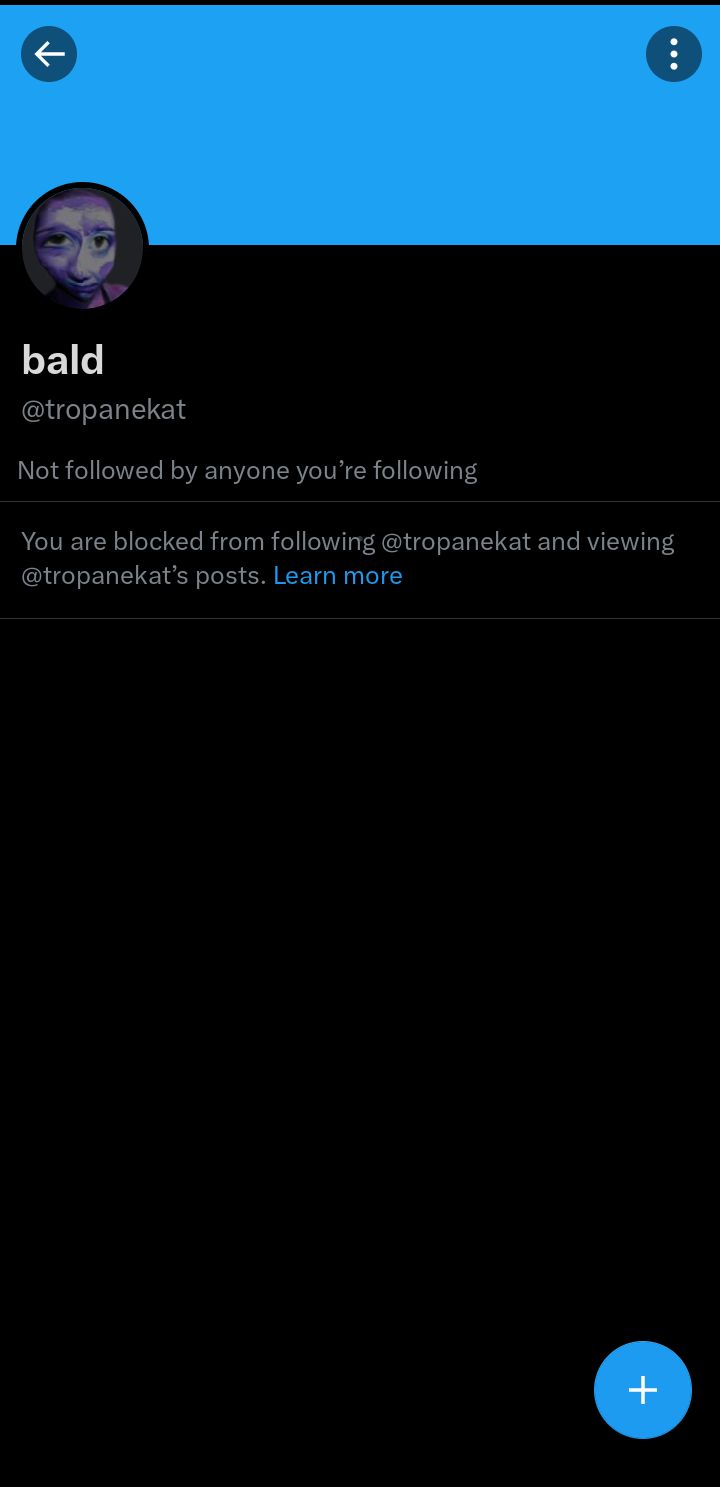Viewport: 720px width, 1487px height.
Task: Click the white plus symbol inside the floating button
Action: (x=643, y=1390)
